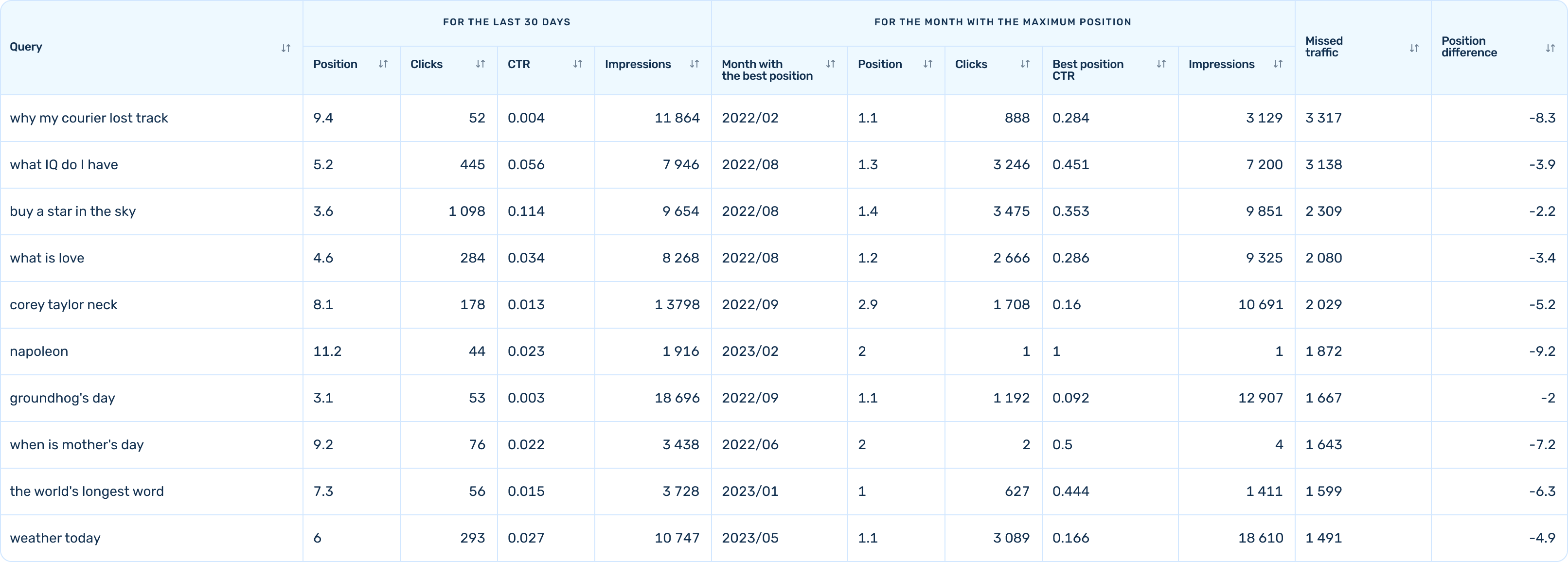
Task: Sort by Missed traffic icon
Action: point(1414,48)
